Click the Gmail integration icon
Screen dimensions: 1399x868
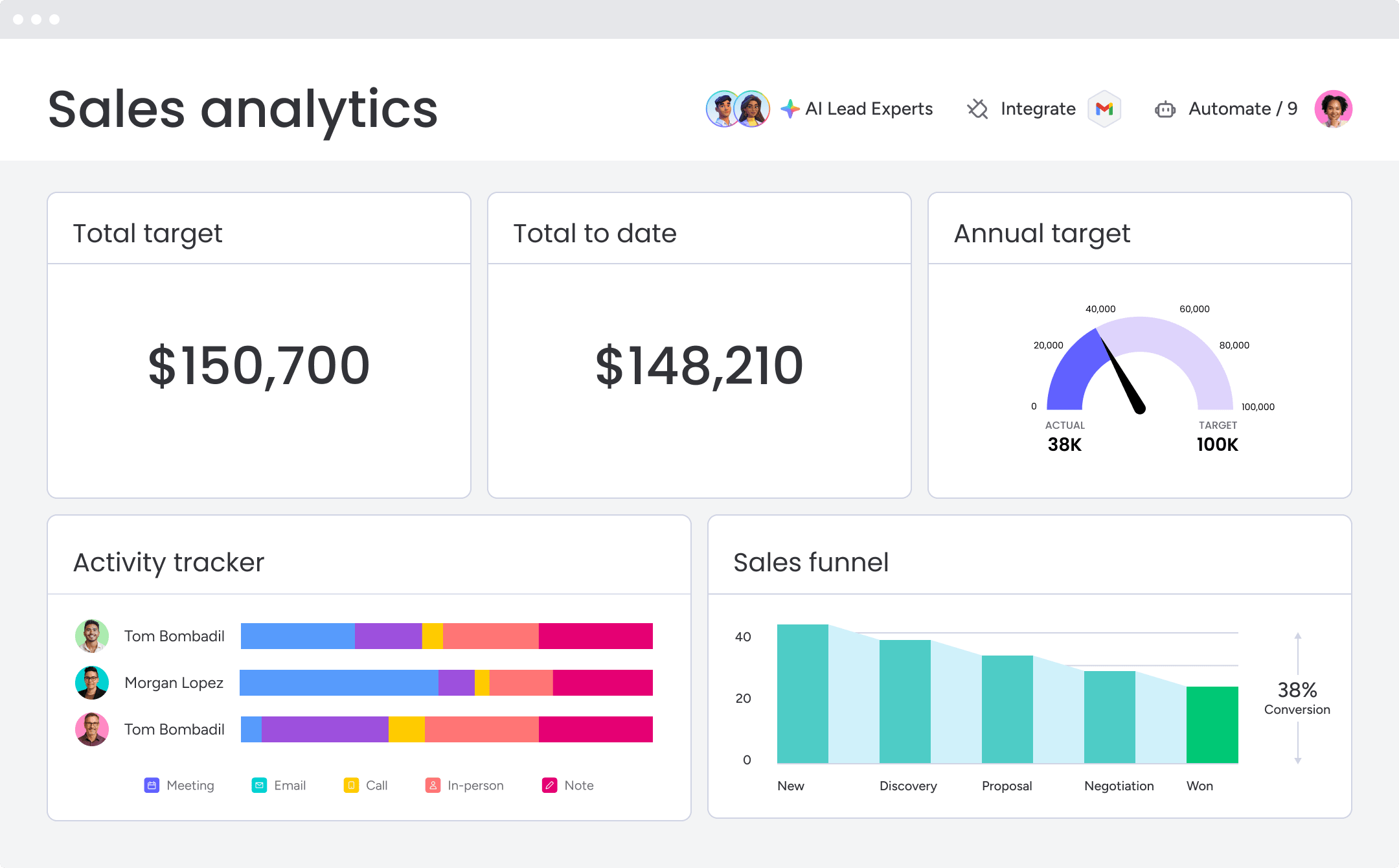click(x=1104, y=108)
